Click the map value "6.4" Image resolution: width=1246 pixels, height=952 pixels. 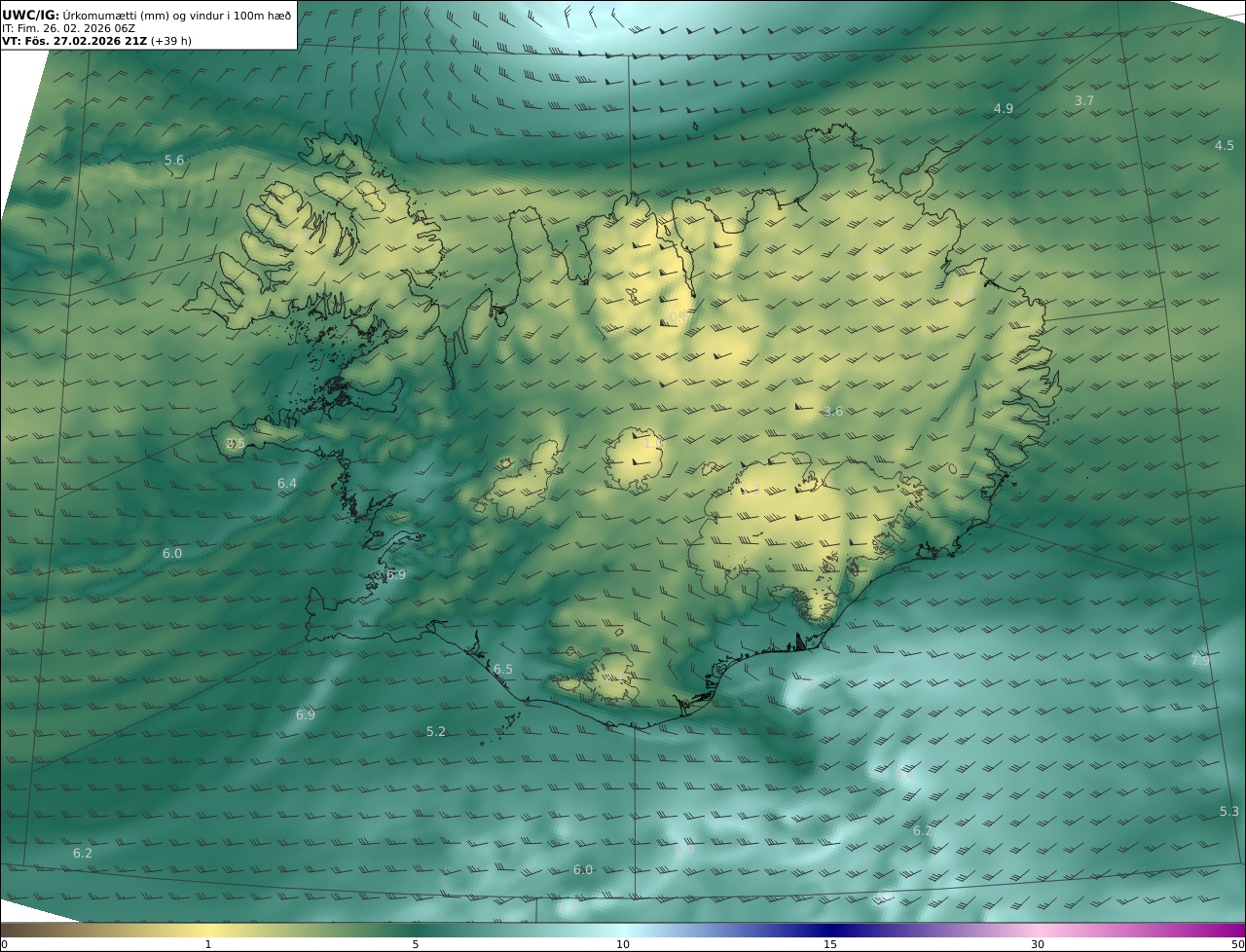pyautogui.click(x=287, y=483)
